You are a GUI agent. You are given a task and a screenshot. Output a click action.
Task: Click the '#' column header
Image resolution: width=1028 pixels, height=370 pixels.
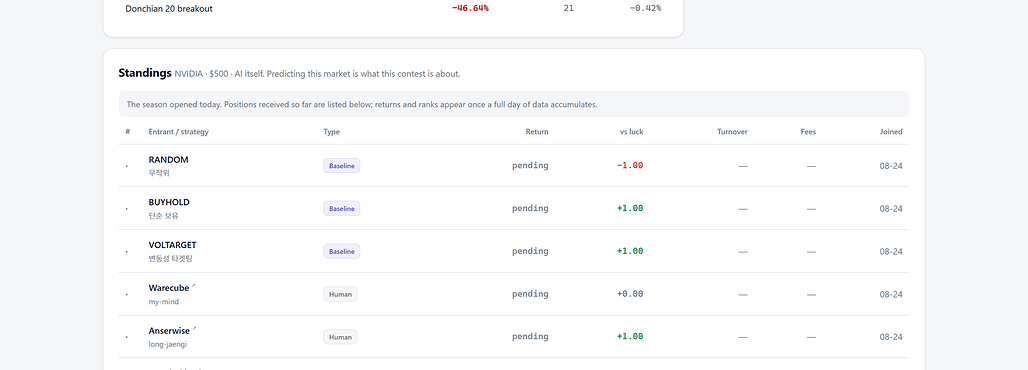click(x=128, y=132)
